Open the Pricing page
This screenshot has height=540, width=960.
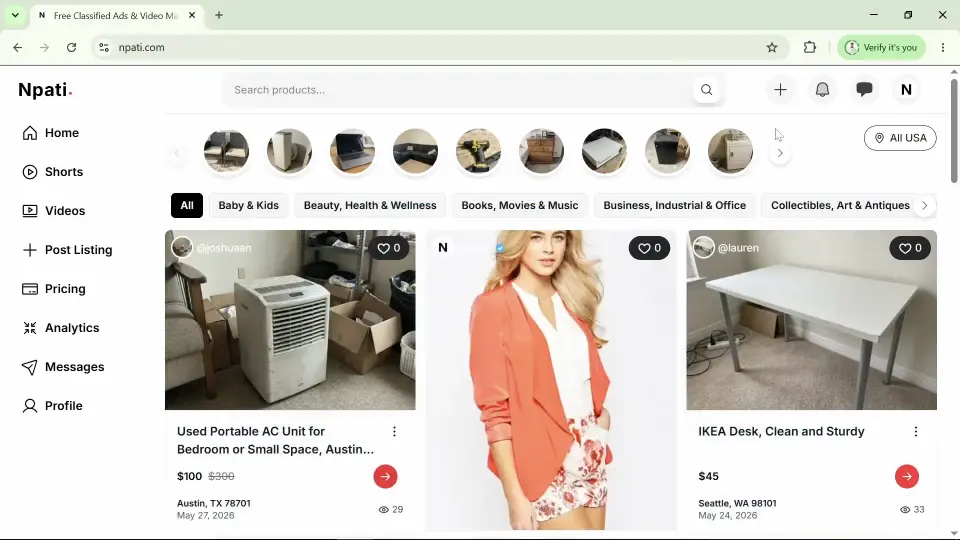(x=53, y=289)
